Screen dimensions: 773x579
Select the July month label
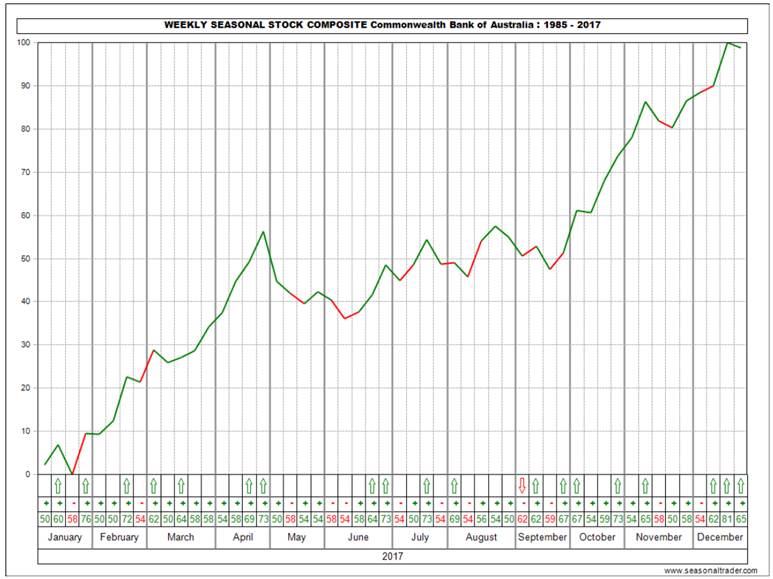pyautogui.click(x=420, y=537)
